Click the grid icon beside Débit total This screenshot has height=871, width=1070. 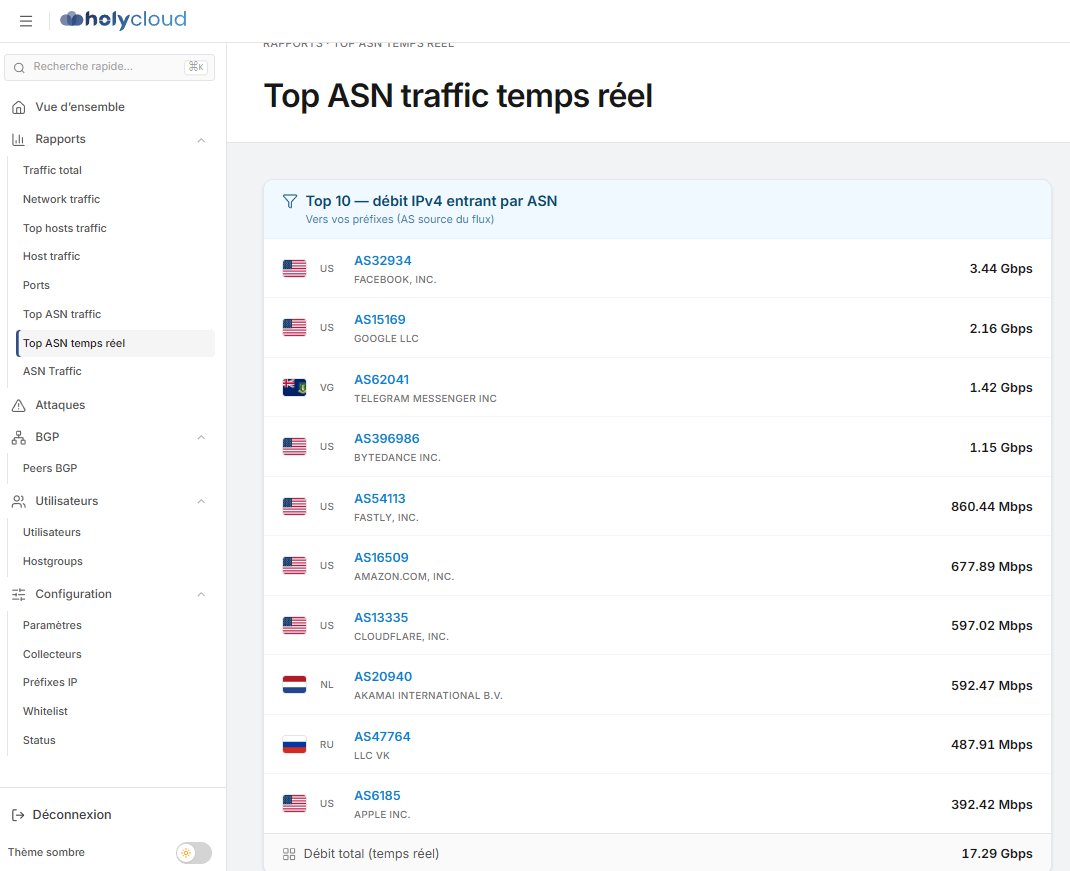[289, 854]
